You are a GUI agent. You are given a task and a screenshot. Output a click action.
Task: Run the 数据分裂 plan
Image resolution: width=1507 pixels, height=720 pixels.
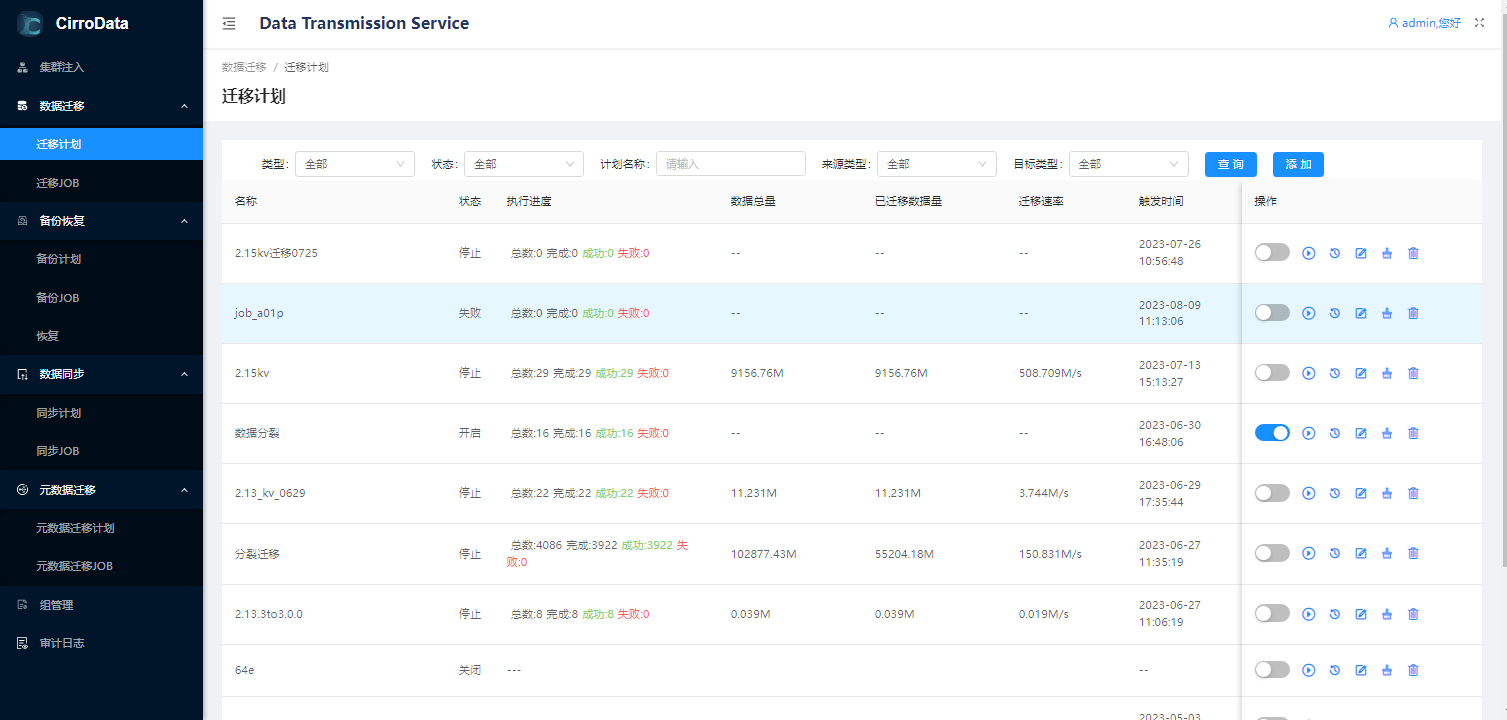click(1309, 433)
